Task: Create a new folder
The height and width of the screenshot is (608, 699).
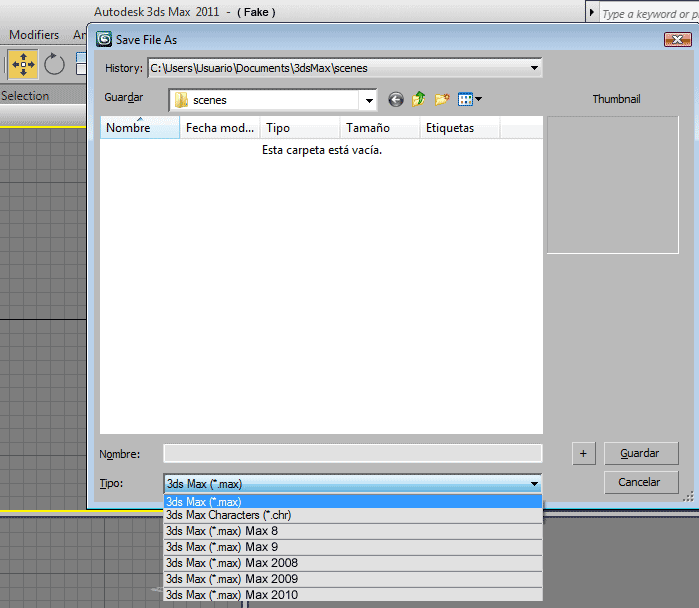Action: 442,99
